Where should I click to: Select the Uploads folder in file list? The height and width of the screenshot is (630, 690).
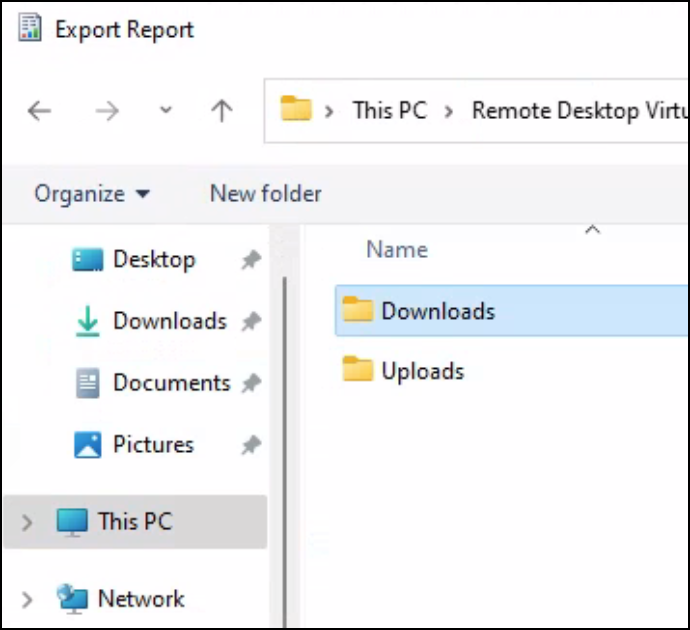pos(422,371)
